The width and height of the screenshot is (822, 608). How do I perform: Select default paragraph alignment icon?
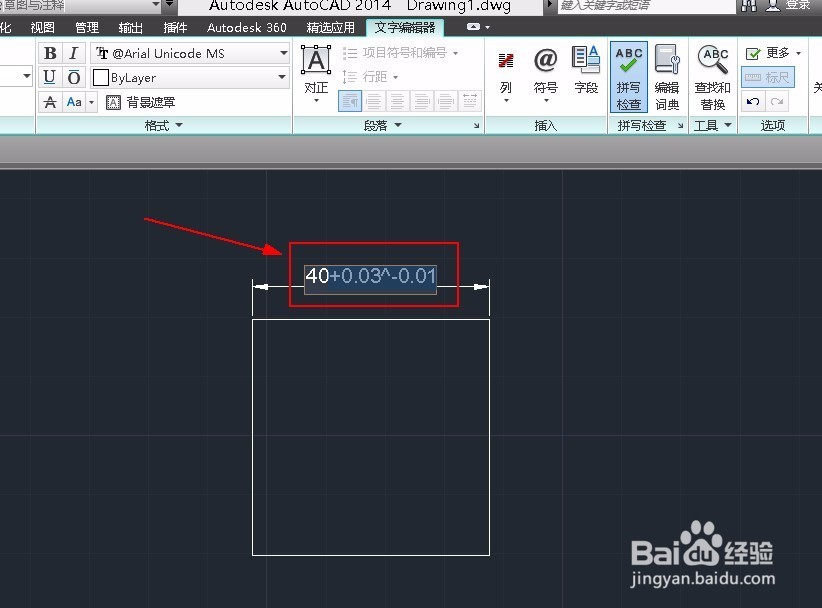coord(350,101)
